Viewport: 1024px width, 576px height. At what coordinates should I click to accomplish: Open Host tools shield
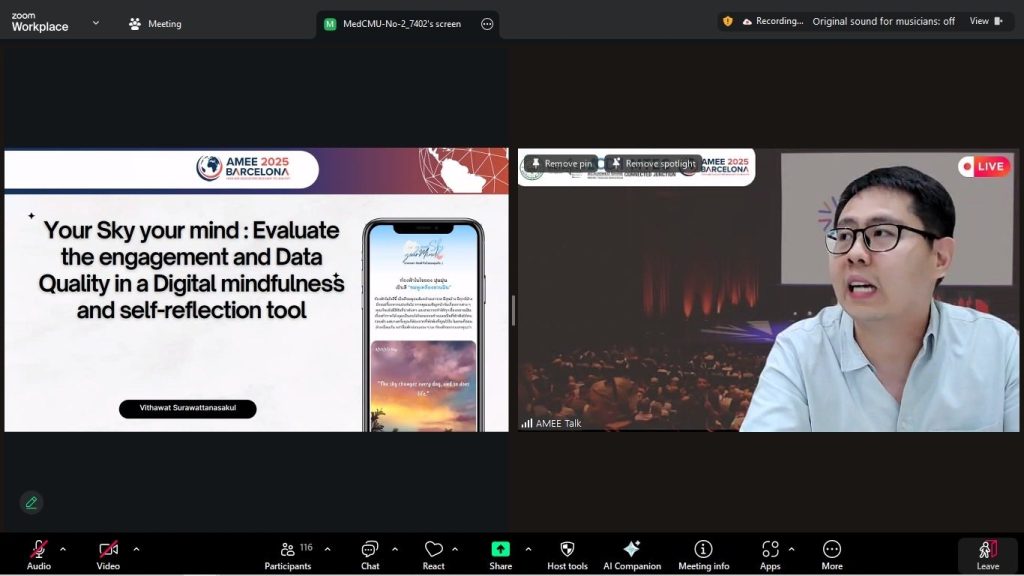click(x=567, y=553)
